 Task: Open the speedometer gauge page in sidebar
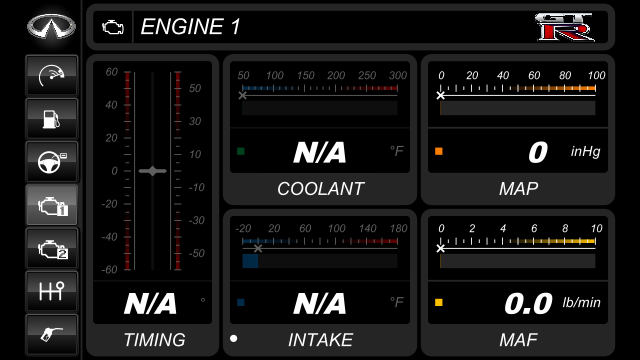click(51, 76)
